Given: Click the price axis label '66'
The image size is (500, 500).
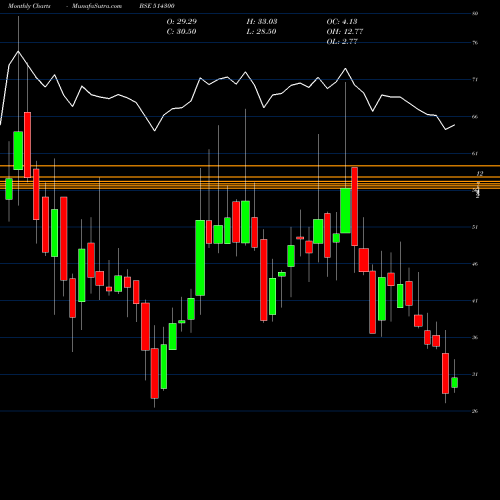Looking at the screenshot, I should point(475,117).
